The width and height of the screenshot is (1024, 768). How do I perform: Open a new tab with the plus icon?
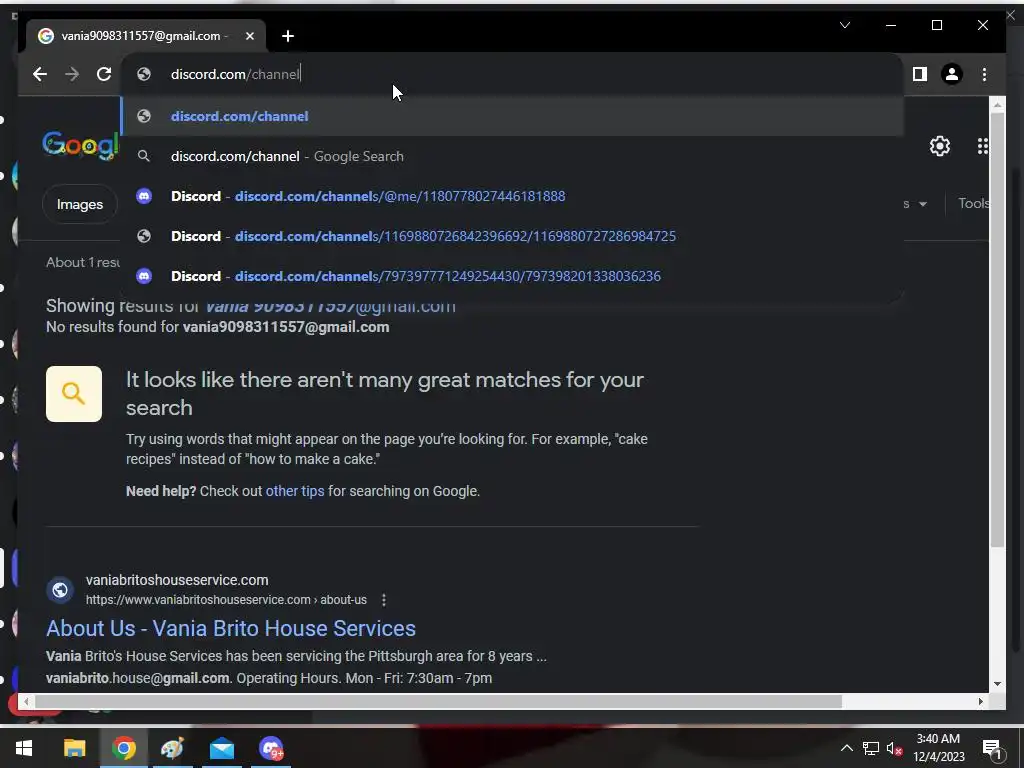click(x=288, y=37)
